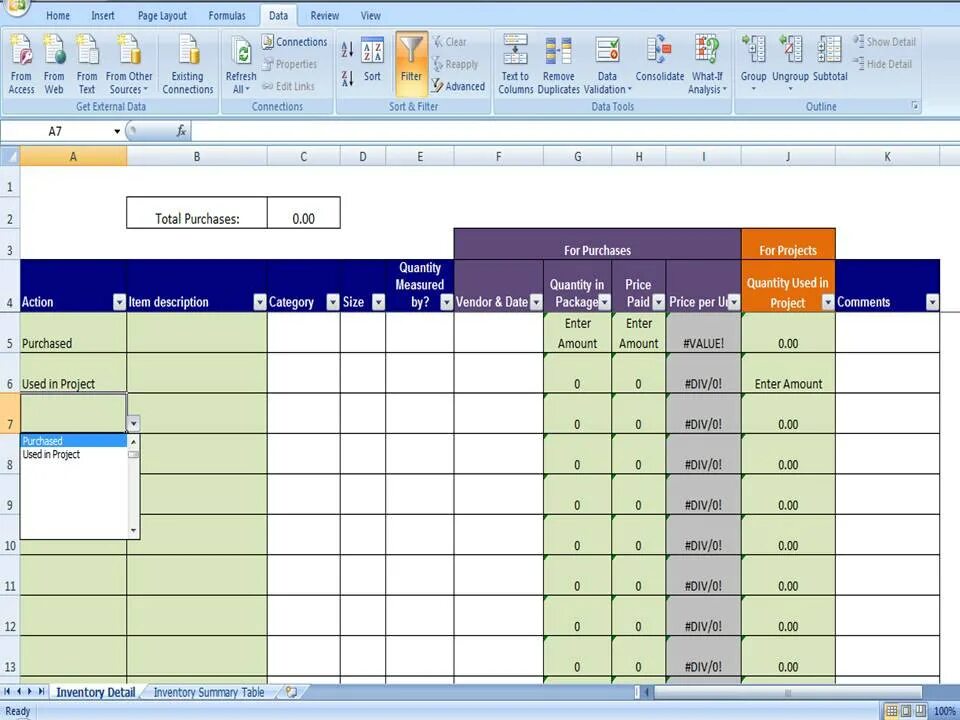The height and width of the screenshot is (720, 960).
Task: Click Remove Duplicates
Action: click(x=558, y=64)
